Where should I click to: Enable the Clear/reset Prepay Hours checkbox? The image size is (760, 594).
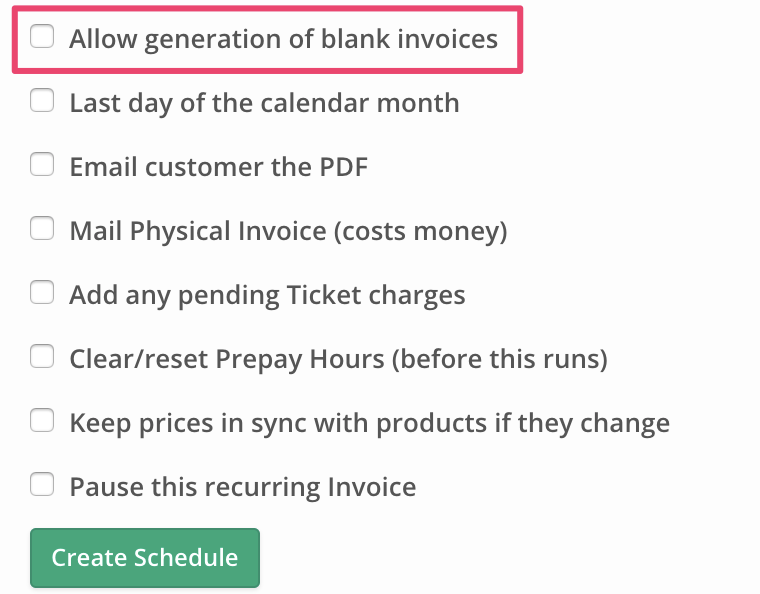coord(42,357)
